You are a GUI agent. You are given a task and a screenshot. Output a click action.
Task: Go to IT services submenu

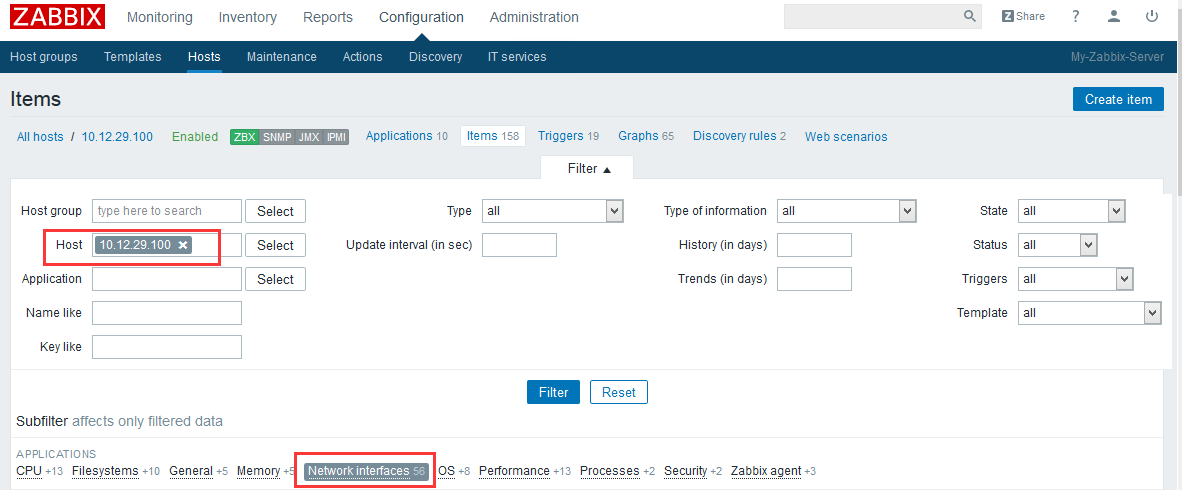pos(517,57)
